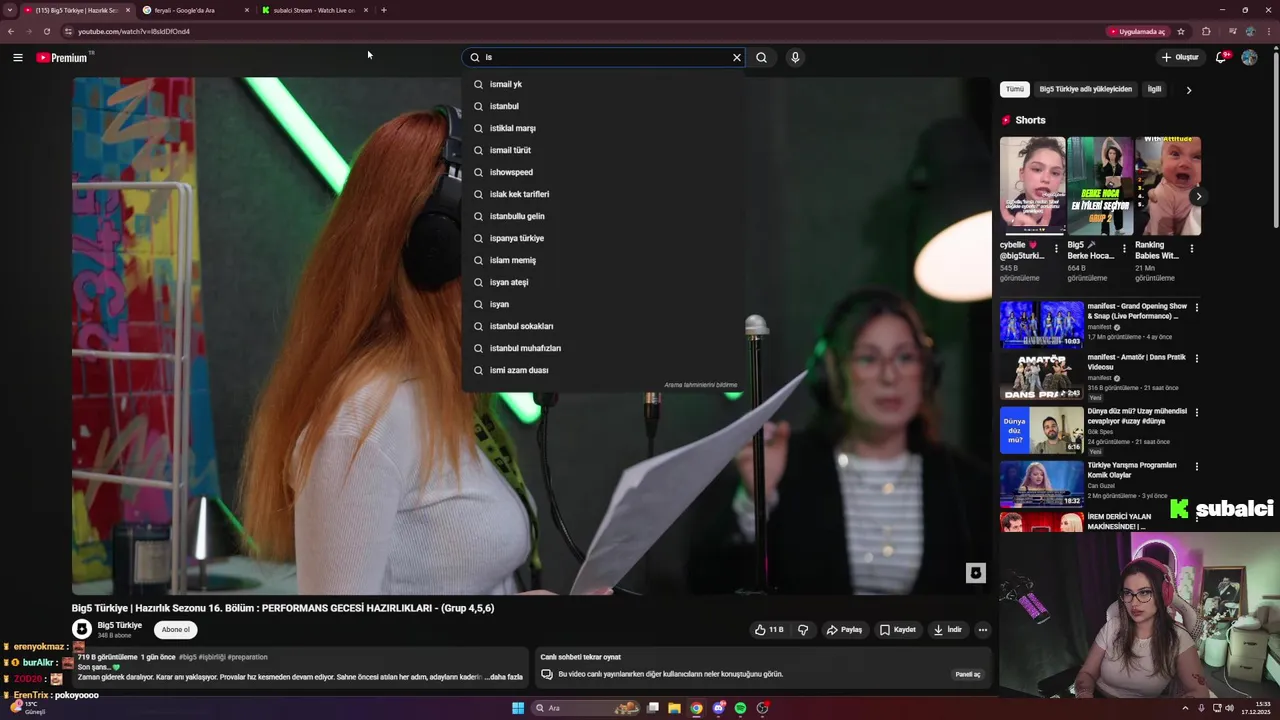
Task: Report search predictions link
Action: coord(700,385)
